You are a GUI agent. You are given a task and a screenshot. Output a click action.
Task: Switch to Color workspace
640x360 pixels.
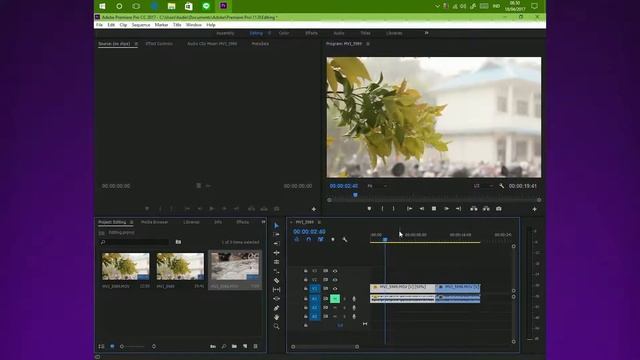(x=284, y=33)
